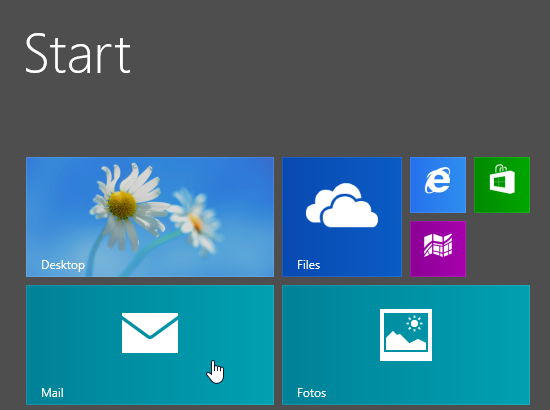
Task: Select the 'Mail' tile label
Action: [52, 393]
